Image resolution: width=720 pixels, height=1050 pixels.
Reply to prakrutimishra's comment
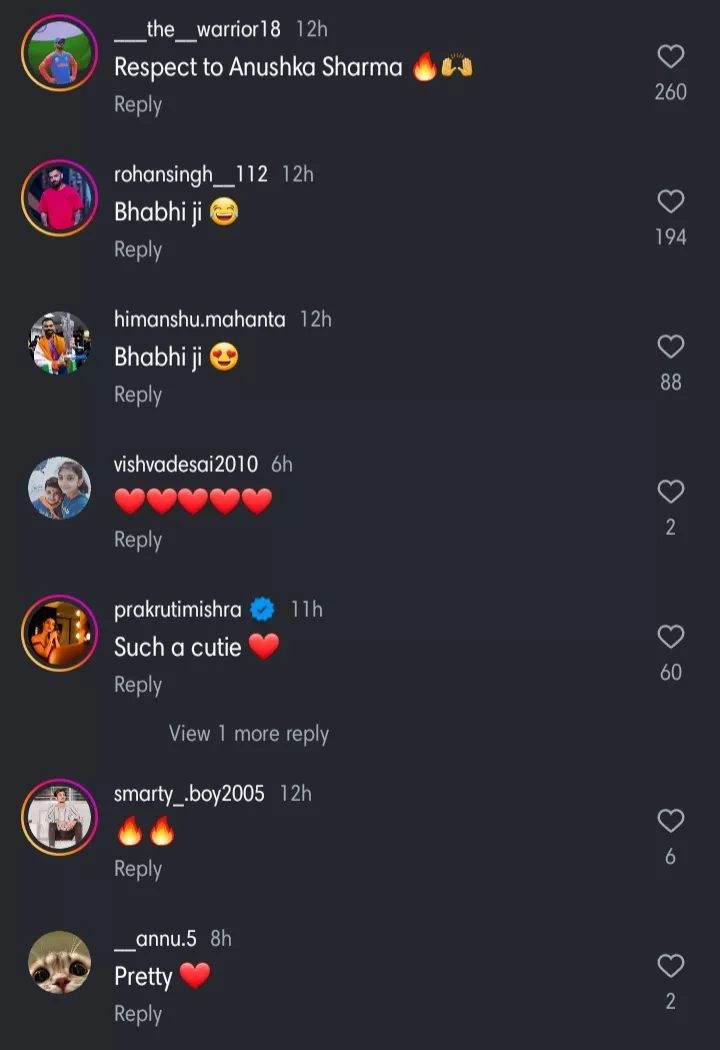138,685
